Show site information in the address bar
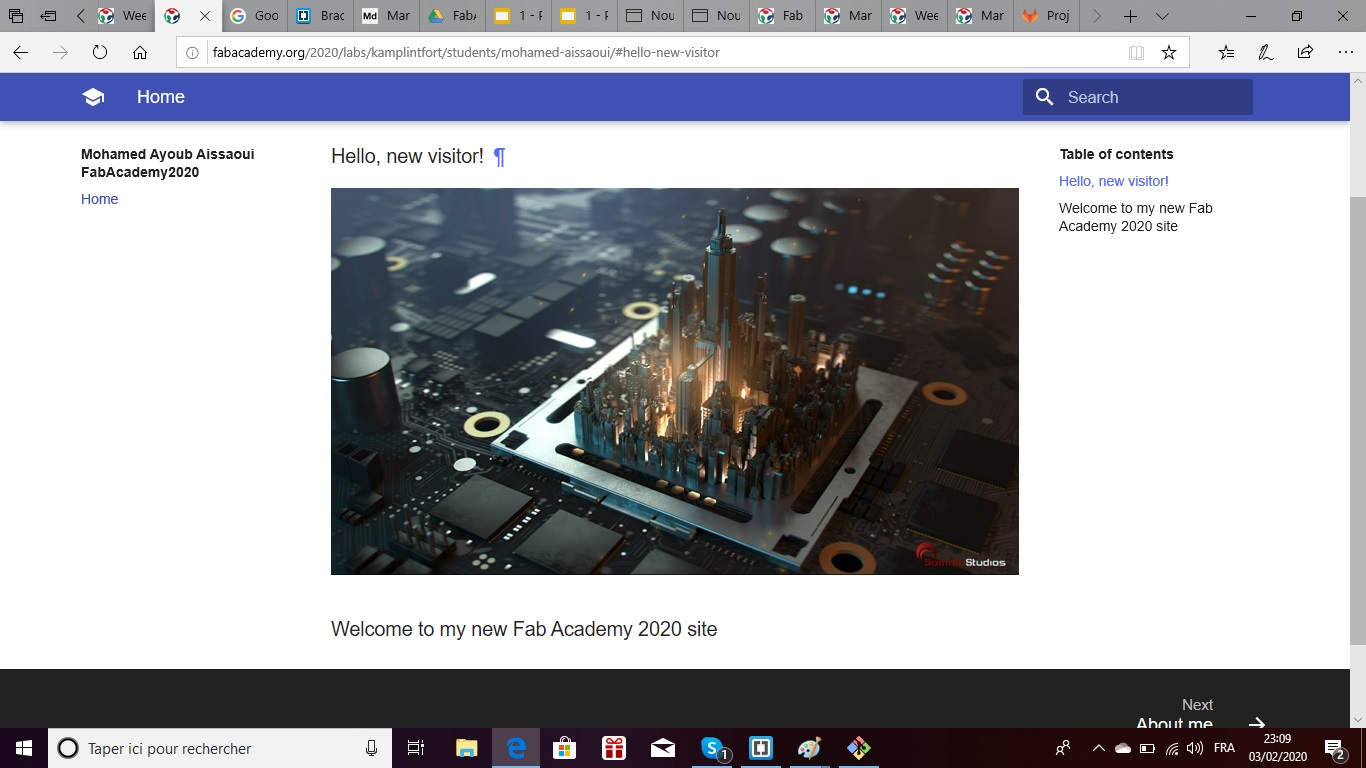Screen dimensions: 1366x768 point(193,53)
